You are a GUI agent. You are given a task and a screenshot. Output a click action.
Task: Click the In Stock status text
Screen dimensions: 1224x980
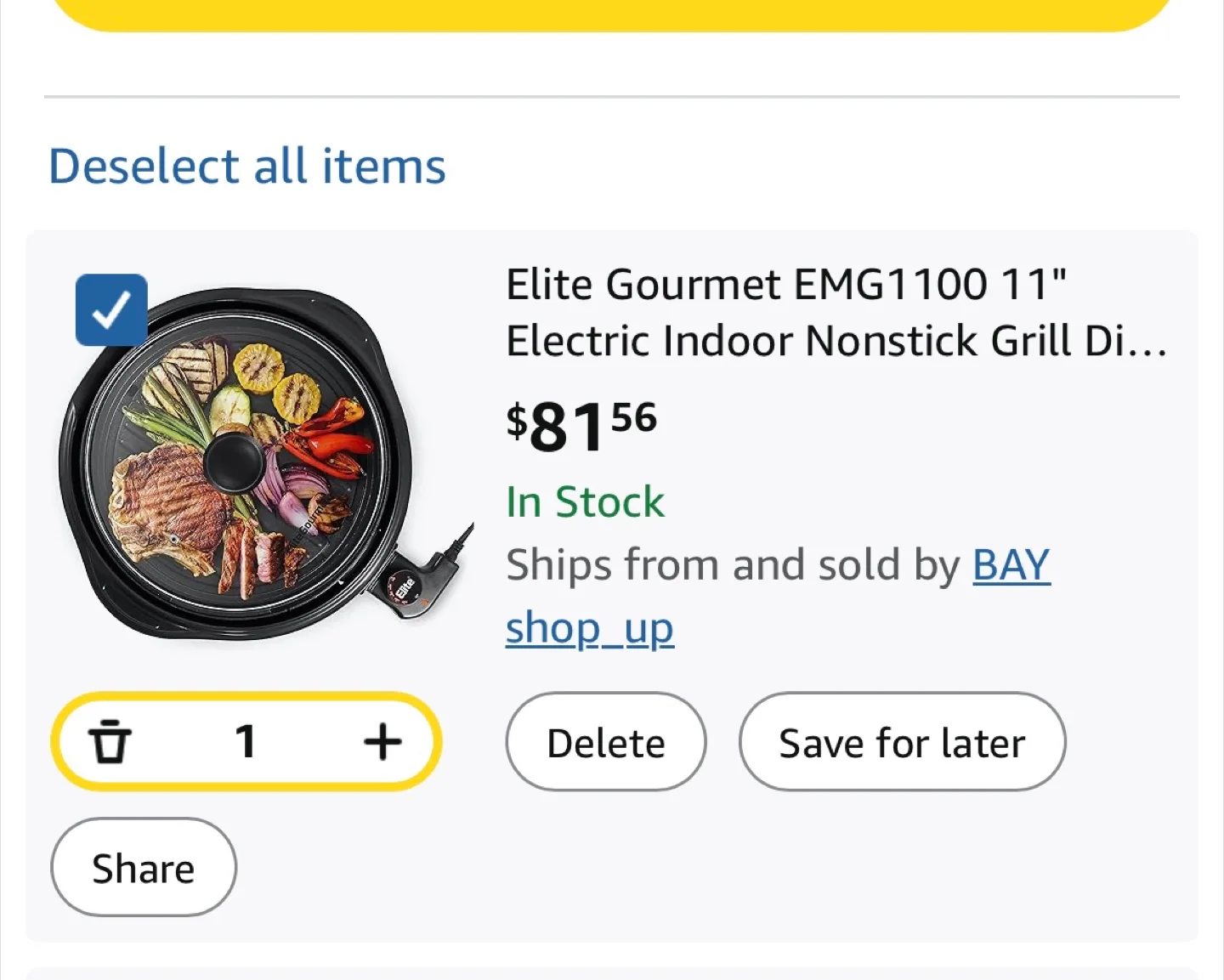pos(585,501)
